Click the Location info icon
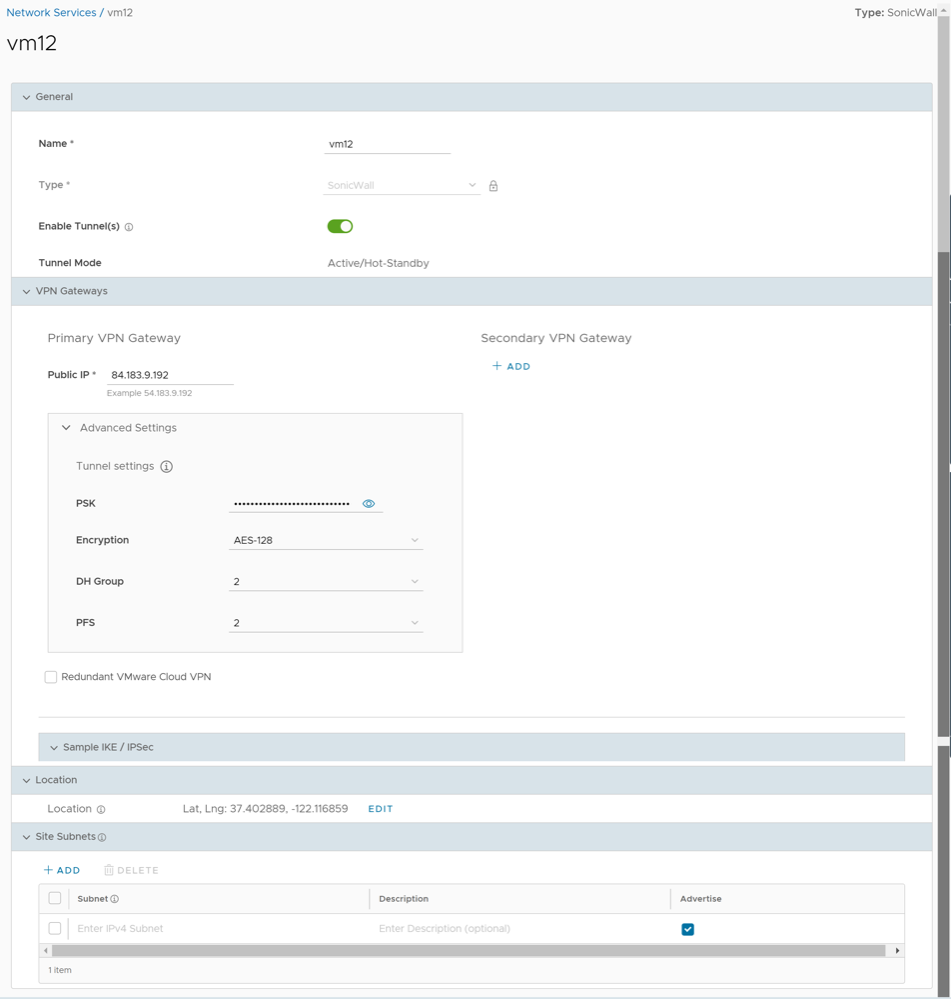The height and width of the screenshot is (999, 951). [x=101, y=809]
